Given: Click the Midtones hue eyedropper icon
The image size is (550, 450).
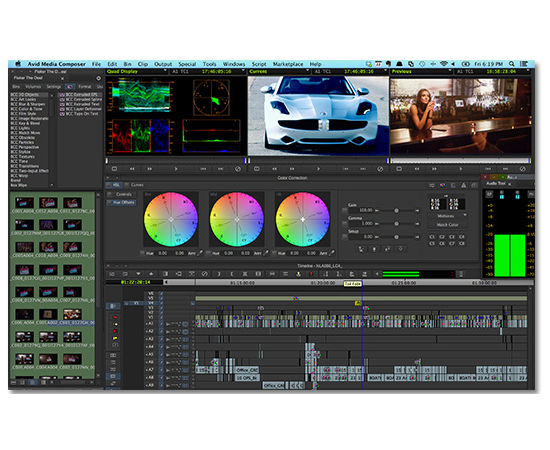Looking at the screenshot, I should pos(266,253).
